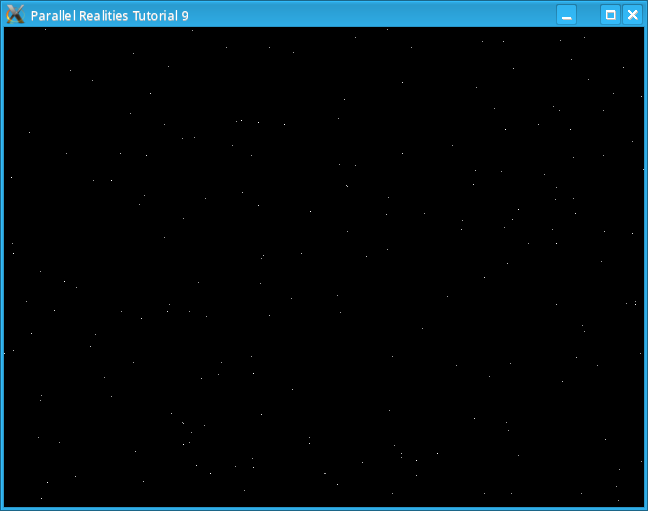Viewport: 648px width, 511px height.
Task: Click the "Parallel Realities Tutorial 9" title text
Action: point(109,16)
